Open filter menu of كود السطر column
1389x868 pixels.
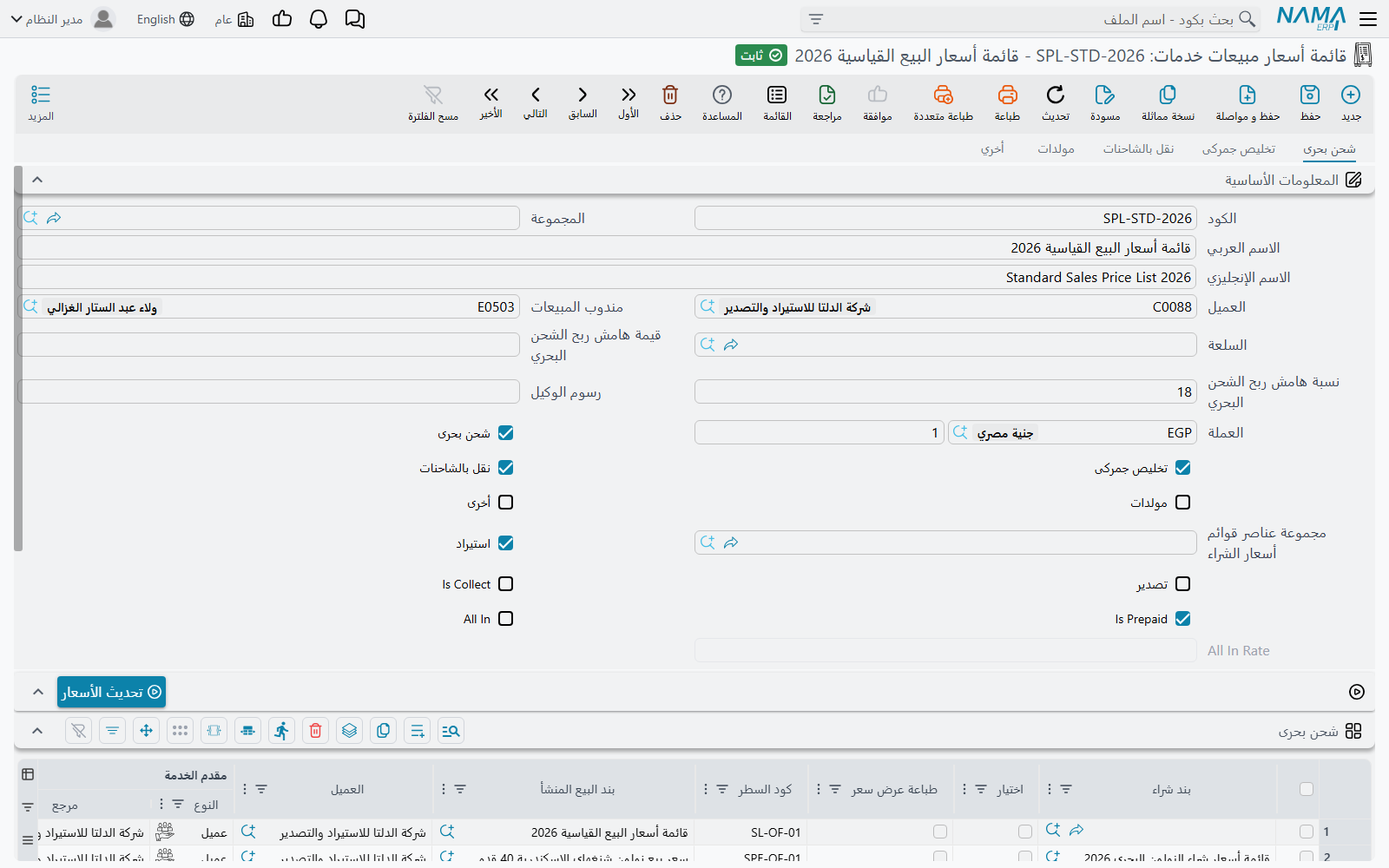point(722,789)
